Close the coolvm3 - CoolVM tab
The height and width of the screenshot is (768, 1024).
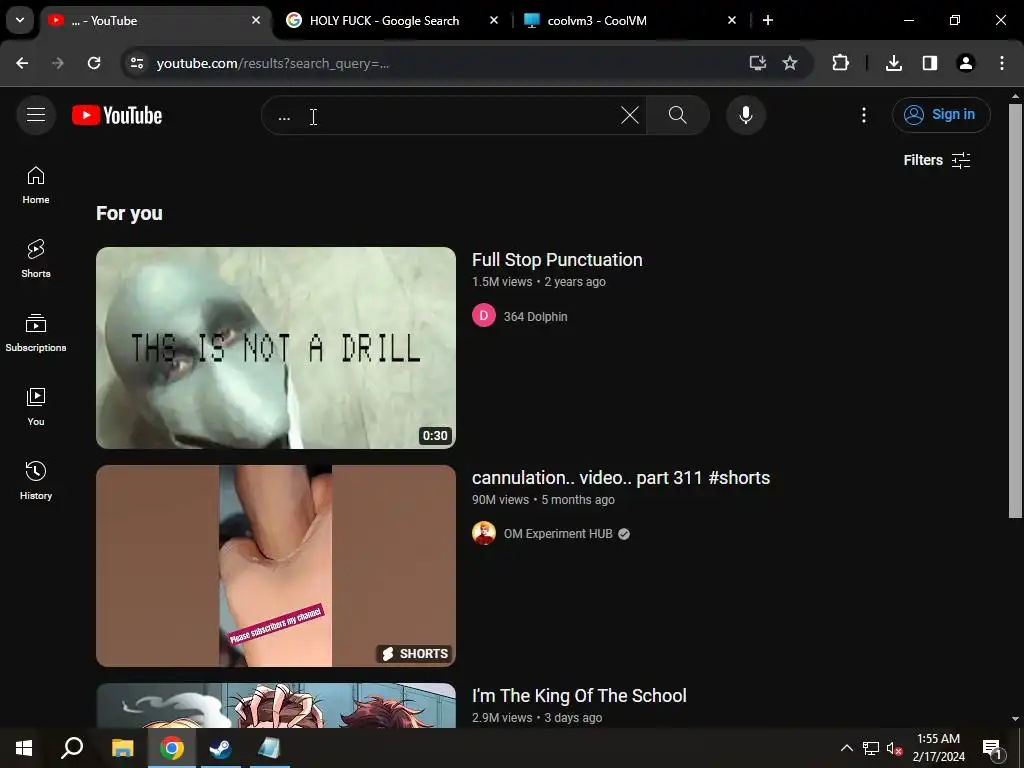point(731,20)
